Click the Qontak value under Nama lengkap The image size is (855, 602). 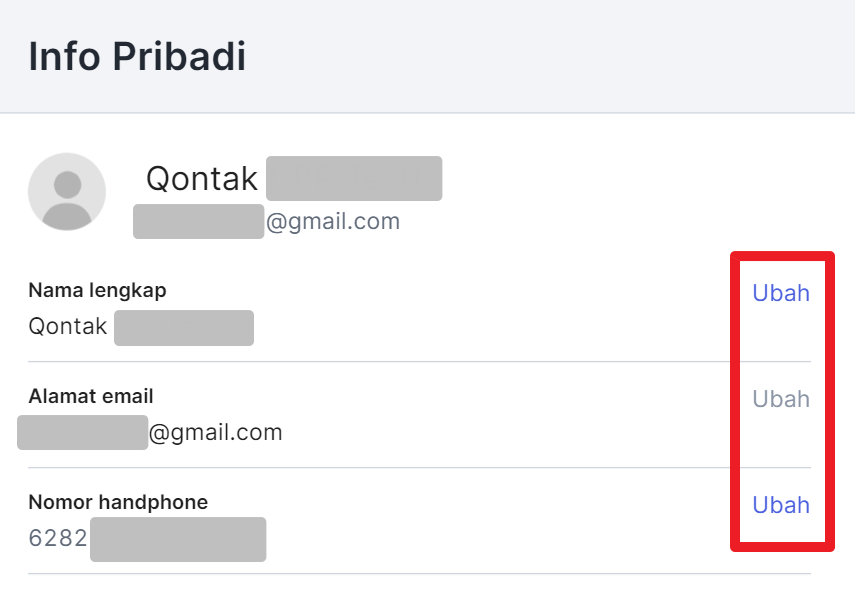point(68,327)
